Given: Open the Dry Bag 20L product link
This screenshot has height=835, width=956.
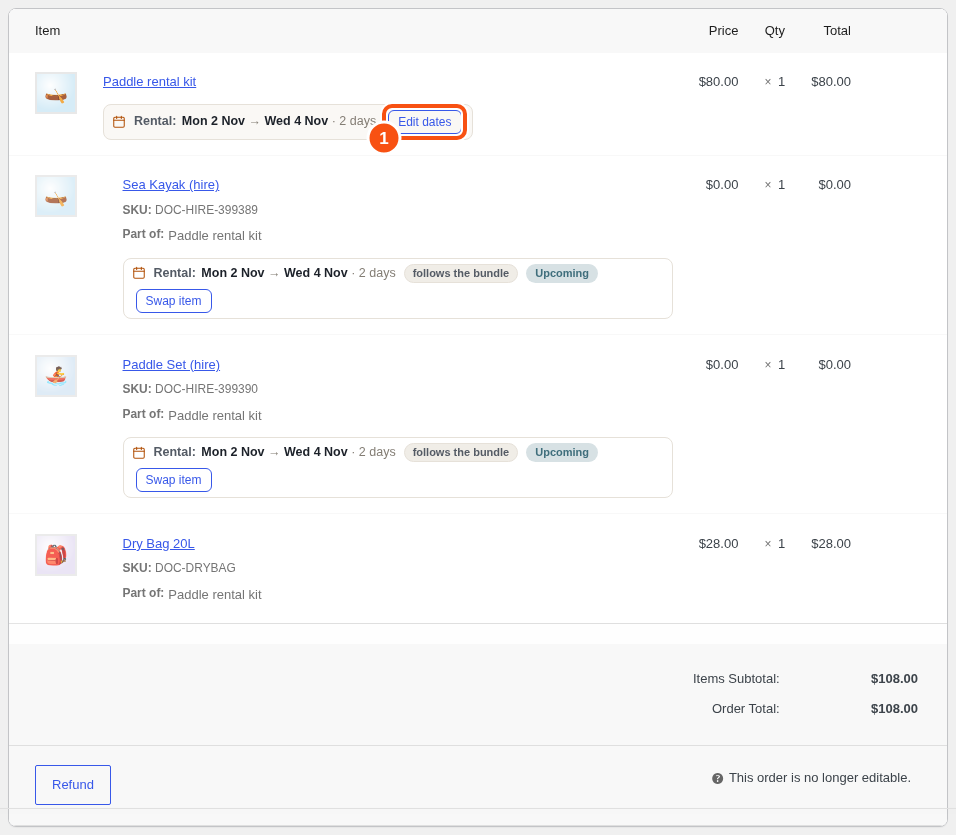Looking at the screenshot, I should click(x=159, y=544).
